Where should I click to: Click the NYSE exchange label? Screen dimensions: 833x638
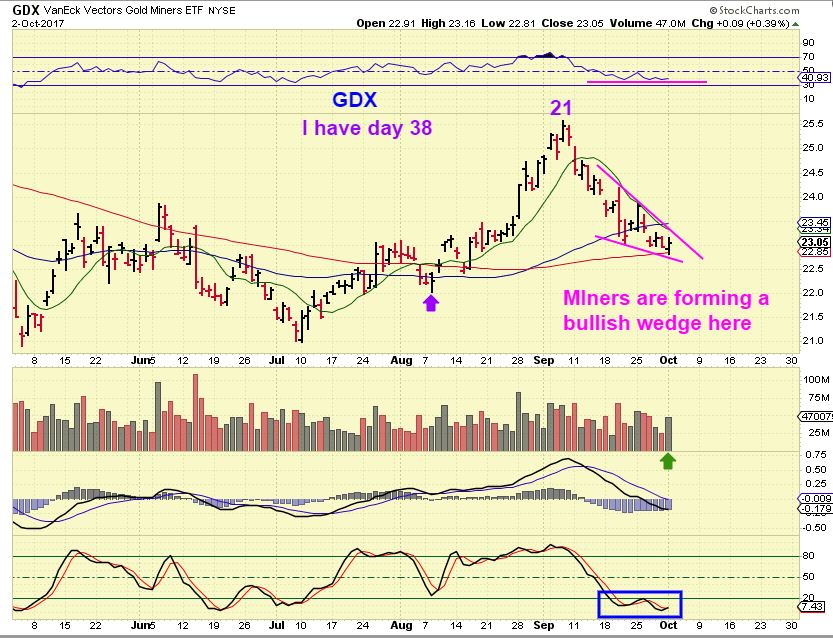coord(222,11)
